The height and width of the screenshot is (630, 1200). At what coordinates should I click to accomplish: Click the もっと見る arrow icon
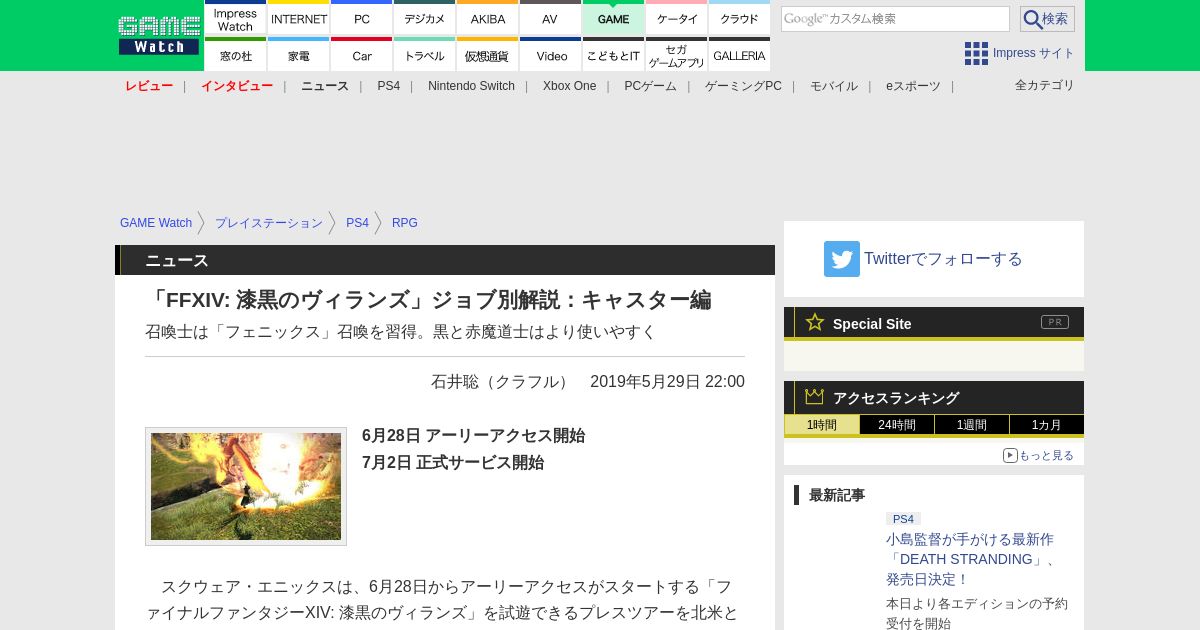pyautogui.click(x=1010, y=455)
